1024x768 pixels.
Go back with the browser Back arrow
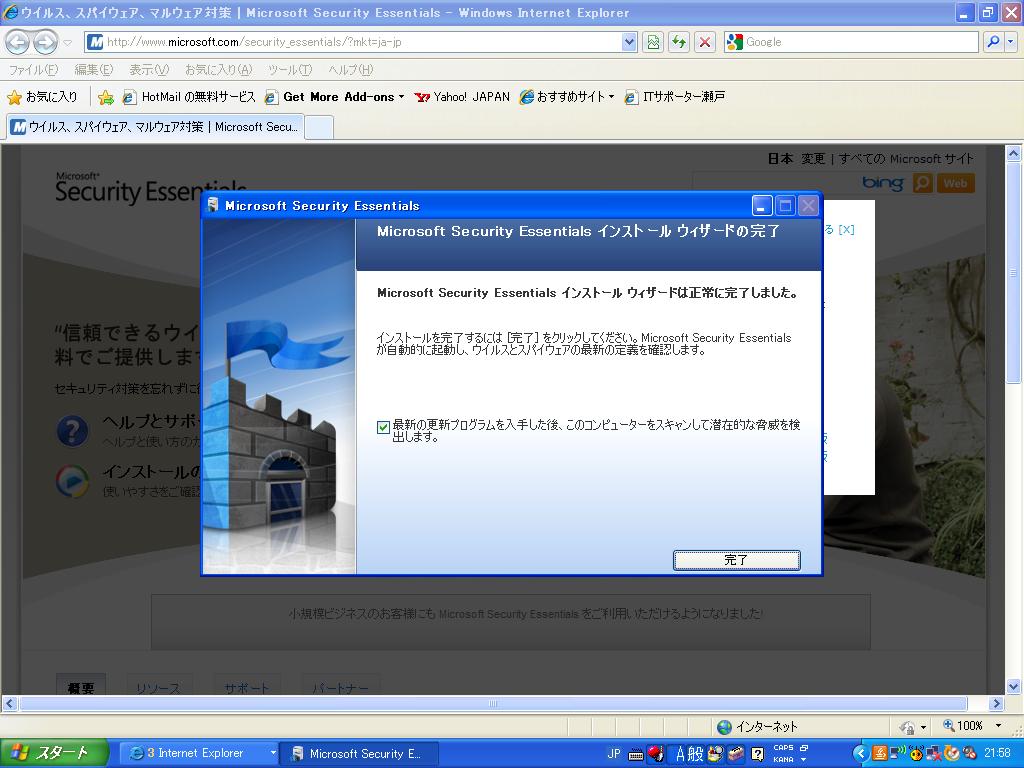[18, 42]
